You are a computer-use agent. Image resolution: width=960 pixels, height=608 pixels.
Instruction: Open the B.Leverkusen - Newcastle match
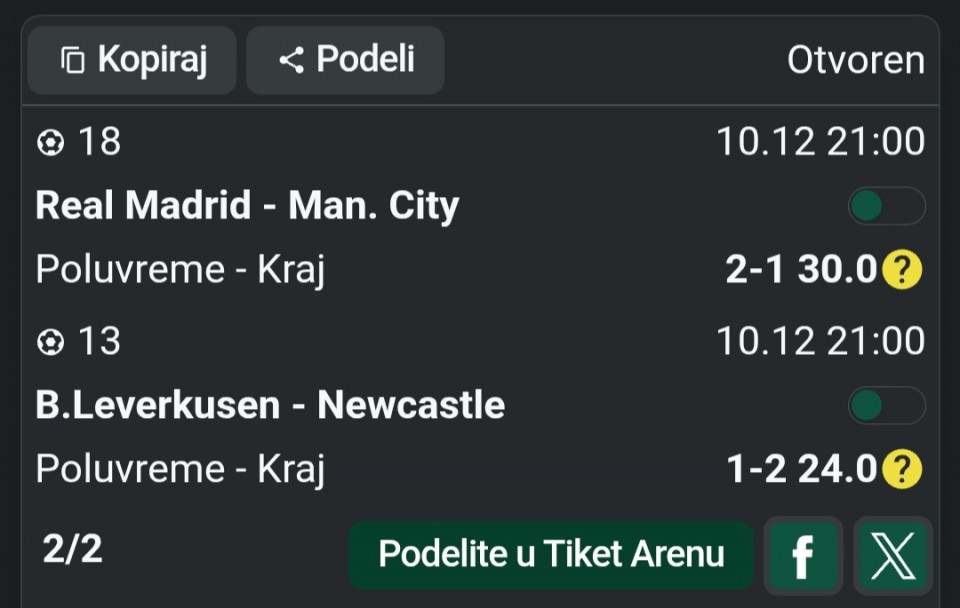coord(270,405)
